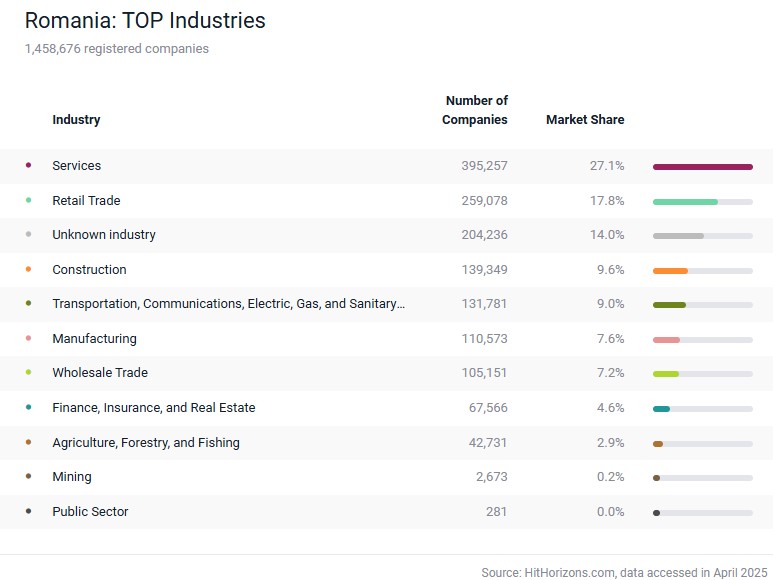Click the Industry column header
Viewport: 773px width, 580px height.
point(76,119)
